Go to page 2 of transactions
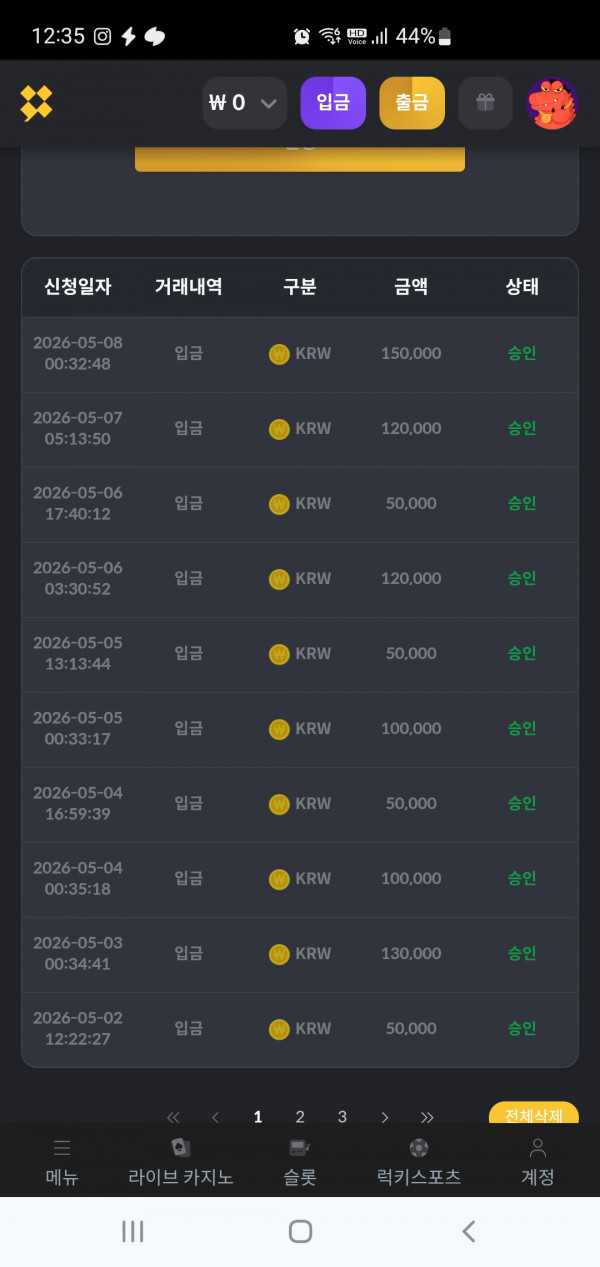 (300, 1117)
